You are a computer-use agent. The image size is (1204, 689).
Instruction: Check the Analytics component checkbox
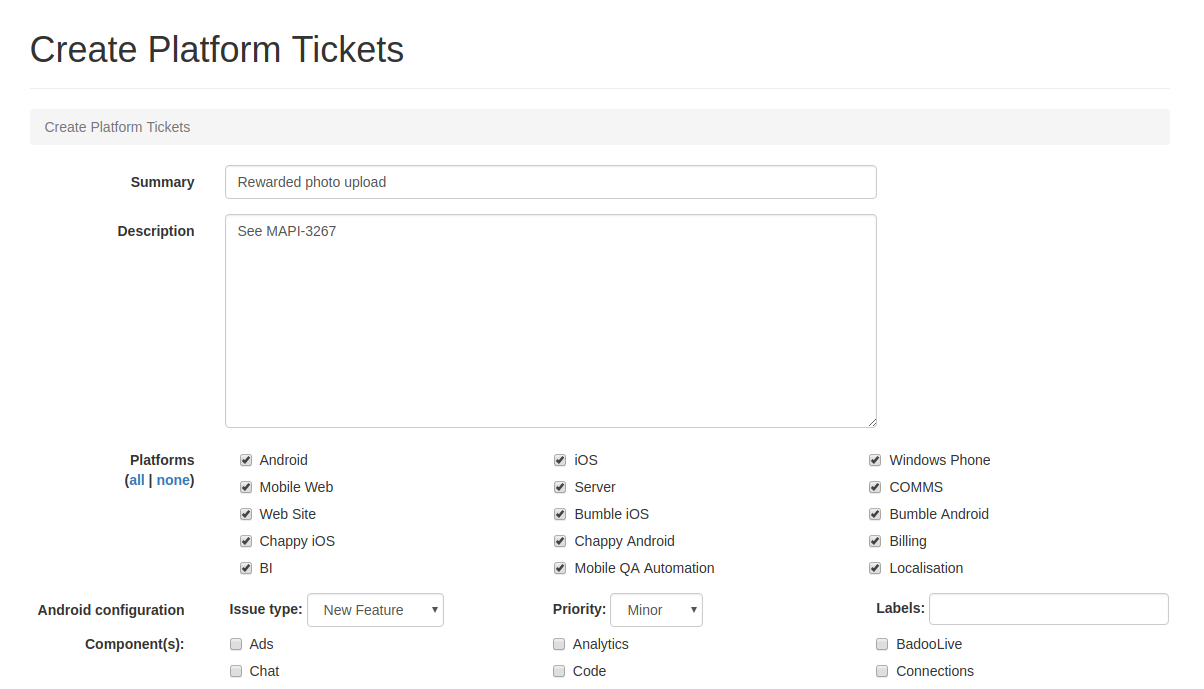coord(560,644)
